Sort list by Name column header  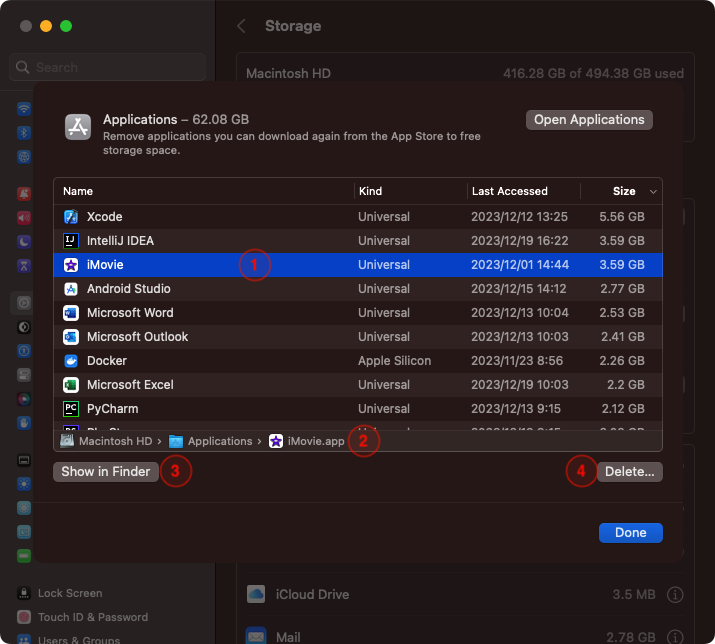pyautogui.click(x=78, y=192)
